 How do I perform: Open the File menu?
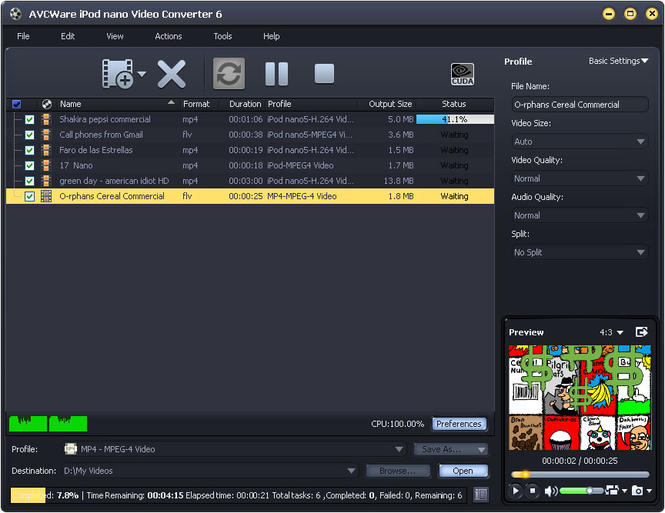point(23,36)
